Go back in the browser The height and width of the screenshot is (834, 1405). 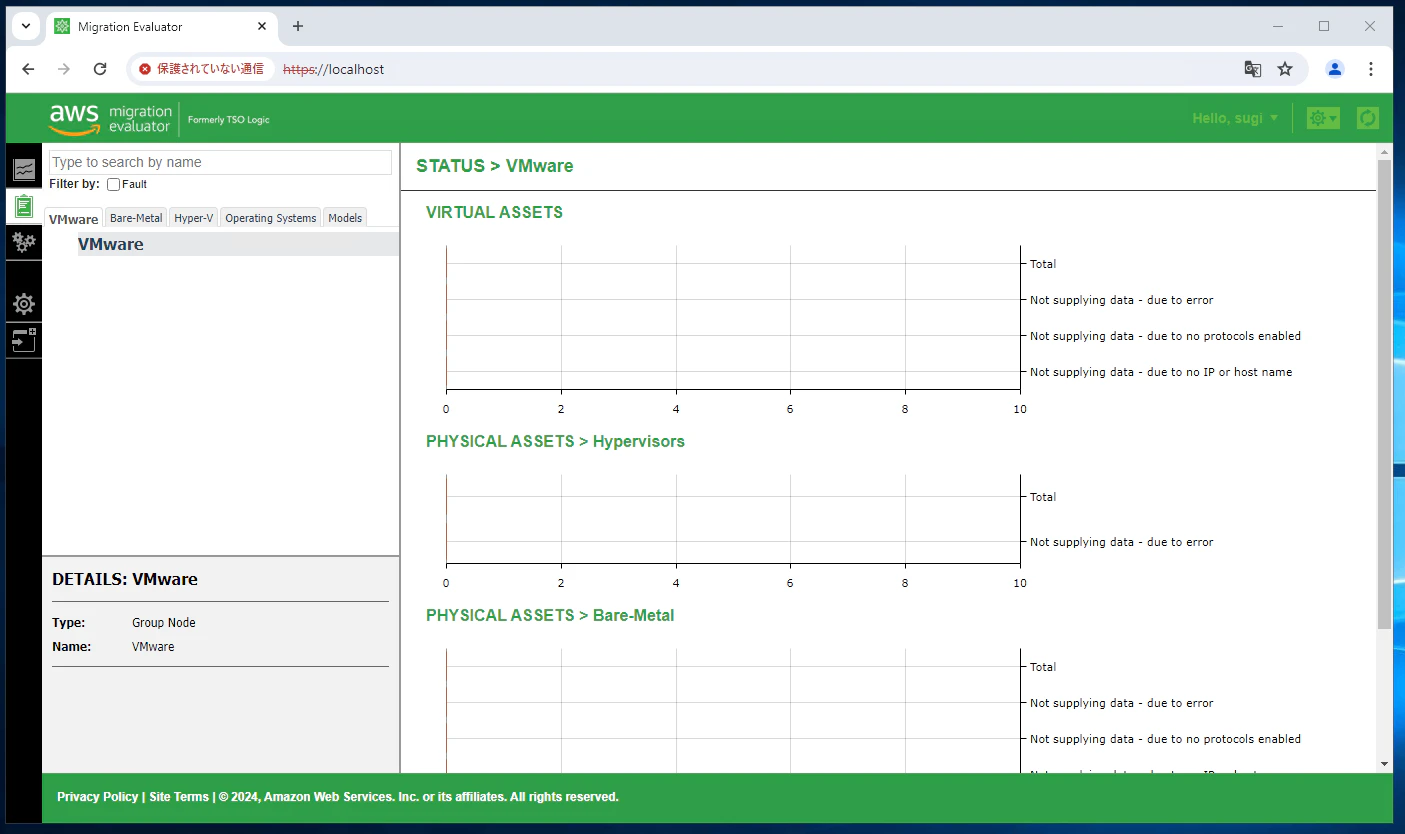tap(28, 69)
